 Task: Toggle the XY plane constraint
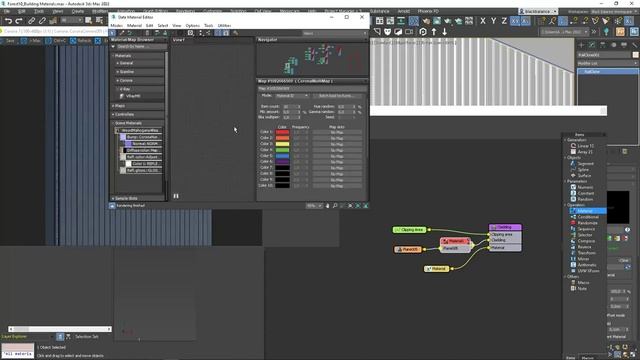click(x=515, y=20)
